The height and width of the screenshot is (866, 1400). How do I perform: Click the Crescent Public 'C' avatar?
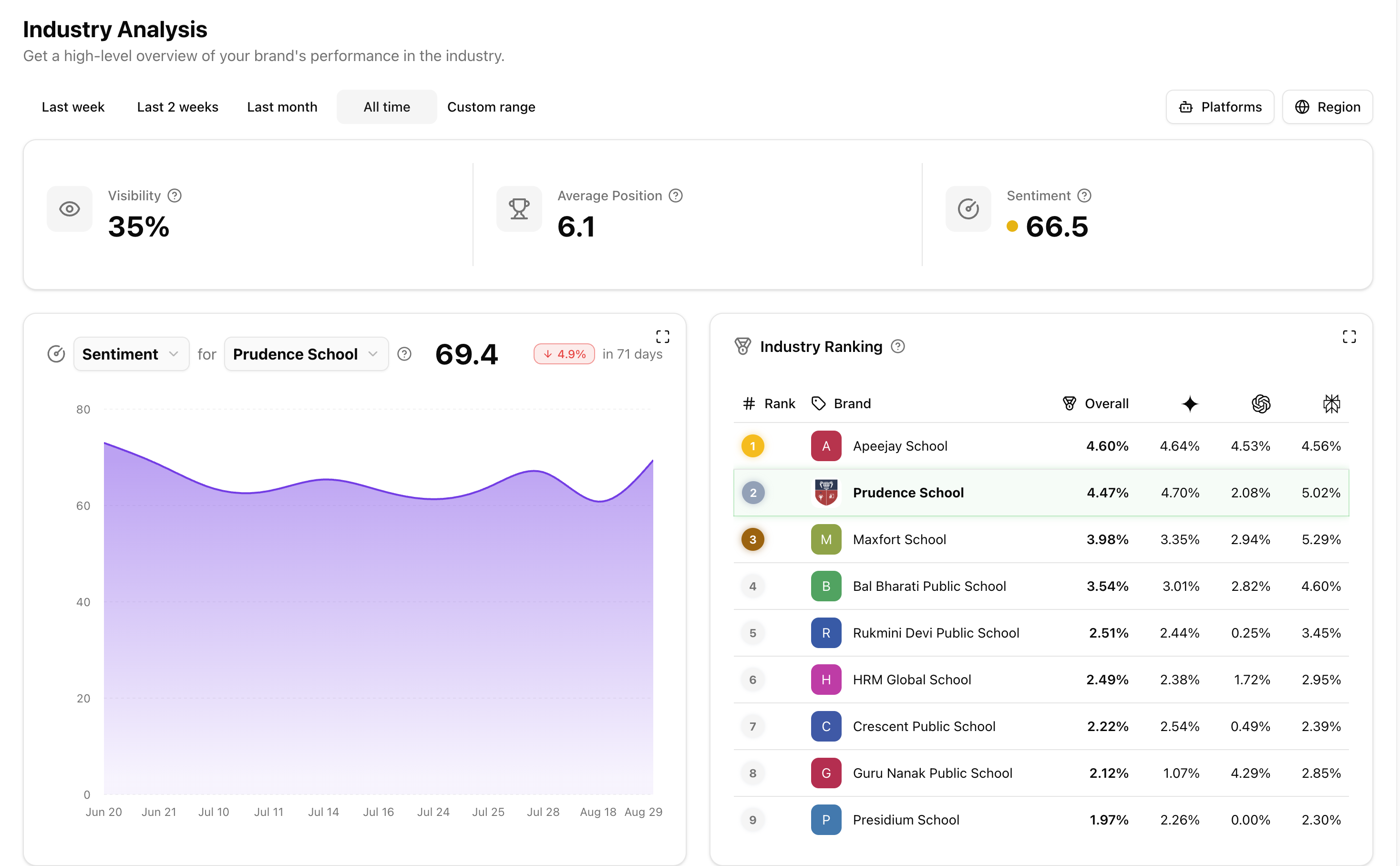[826, 726]
